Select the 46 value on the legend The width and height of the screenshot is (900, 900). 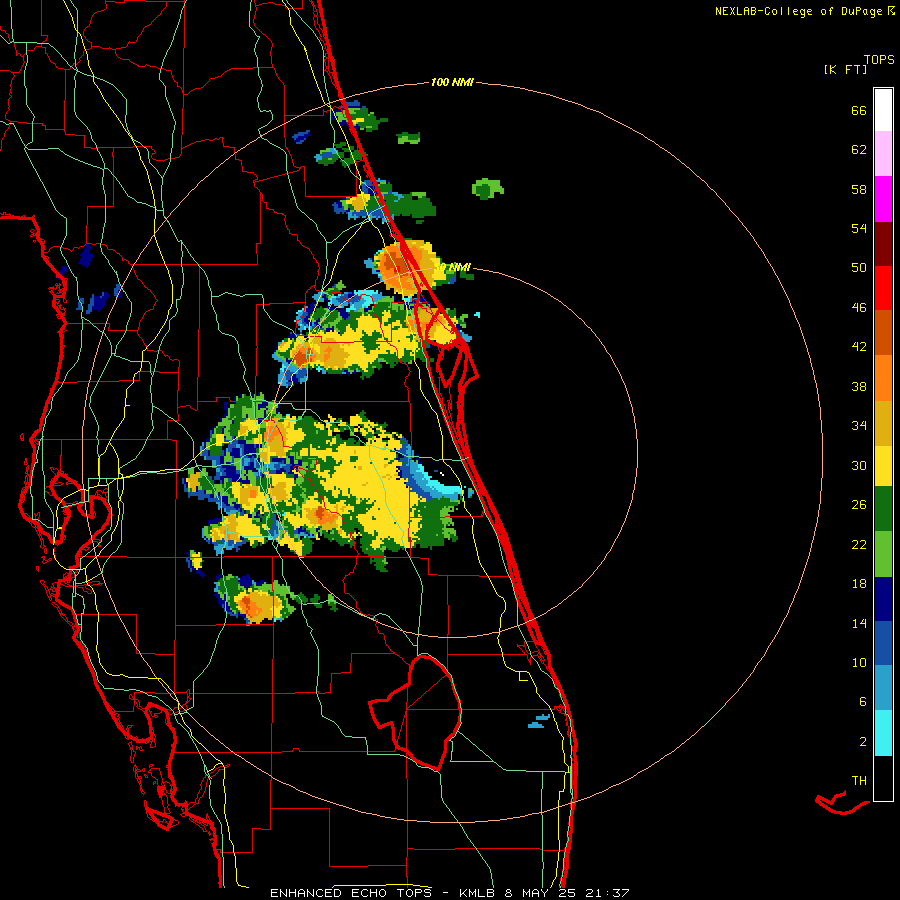pos(859,308)
